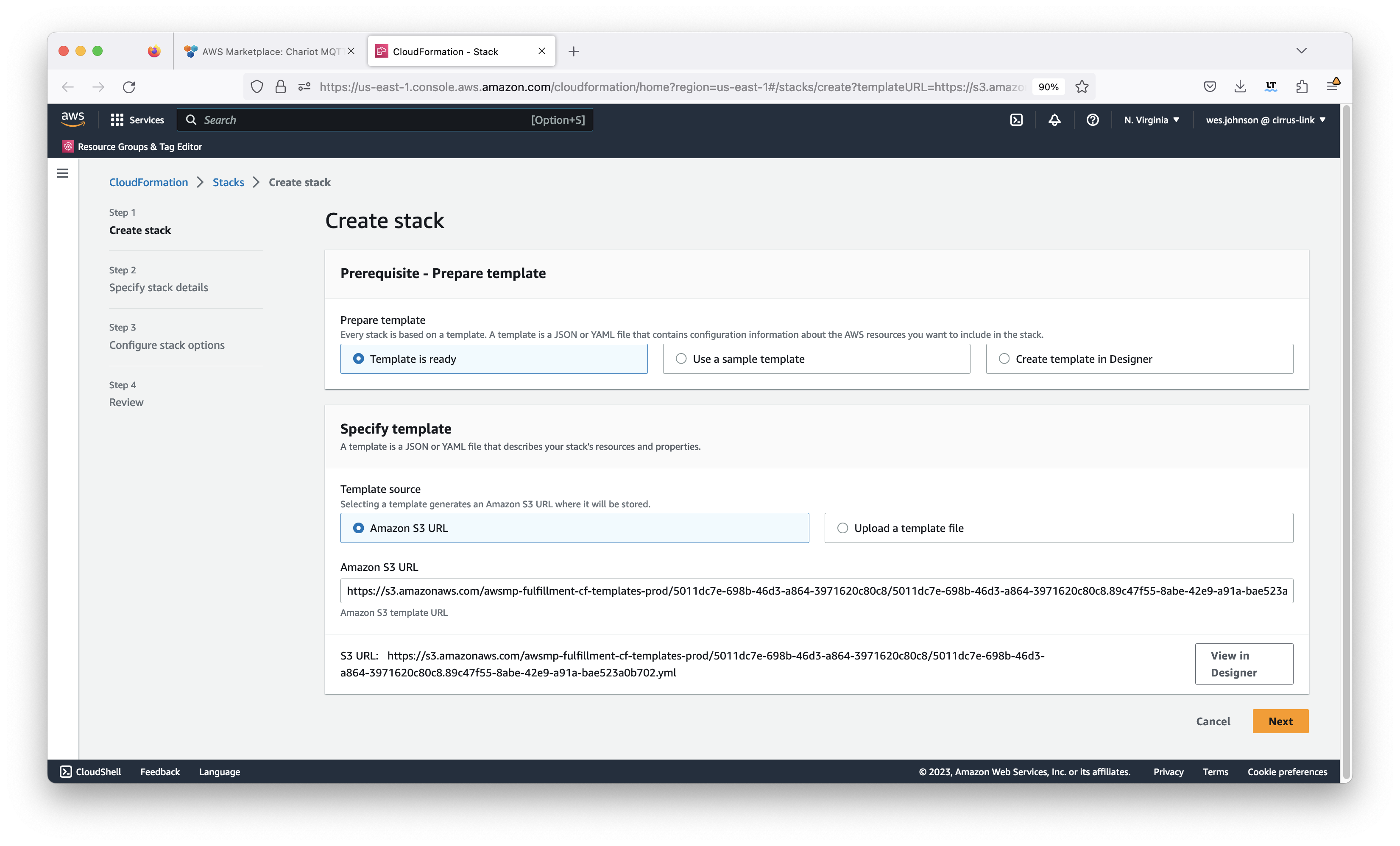Save the page to Pocket icon
This screenshot has width=1400, height=846.
(1210, 86)
